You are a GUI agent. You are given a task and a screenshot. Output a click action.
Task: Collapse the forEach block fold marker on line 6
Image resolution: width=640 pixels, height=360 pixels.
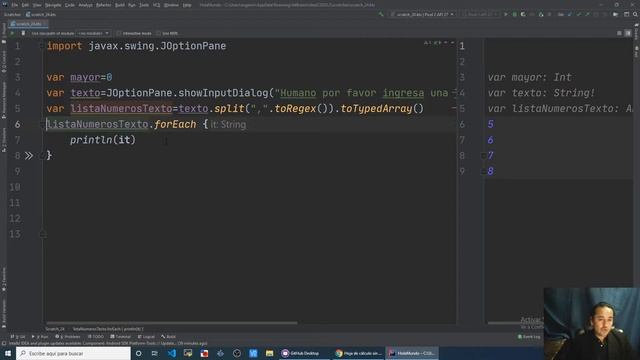click(x=43, y=124)
